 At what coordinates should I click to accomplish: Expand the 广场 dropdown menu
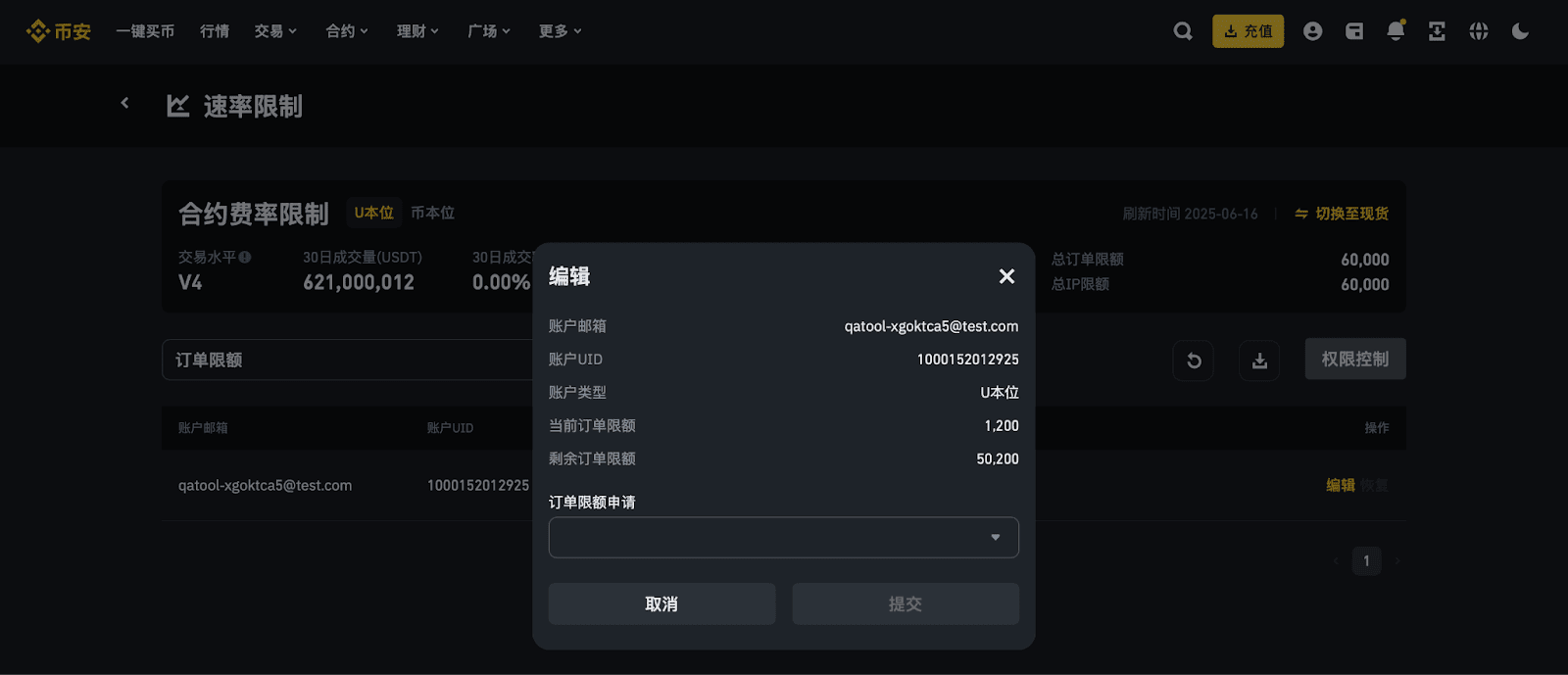(489, 31)
